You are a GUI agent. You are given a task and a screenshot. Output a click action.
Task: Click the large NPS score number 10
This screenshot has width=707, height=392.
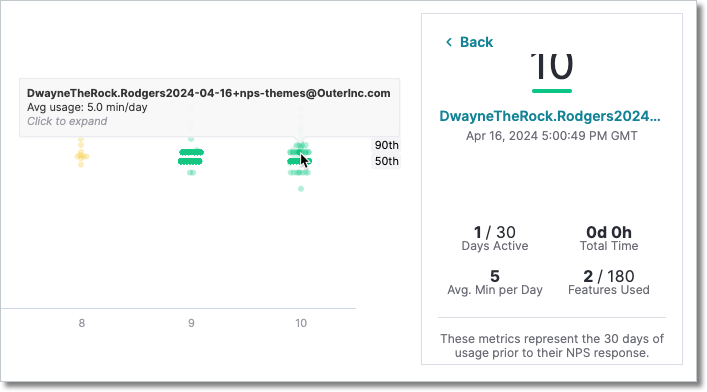551,67
